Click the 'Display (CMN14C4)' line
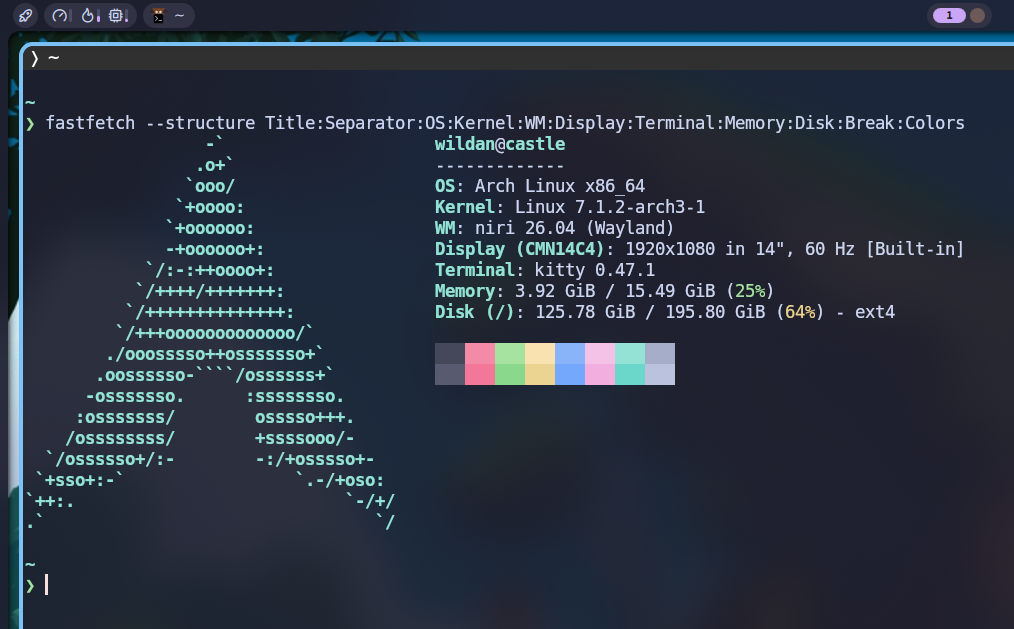Viewport: 1014px width, 629px height. point(699,249)
